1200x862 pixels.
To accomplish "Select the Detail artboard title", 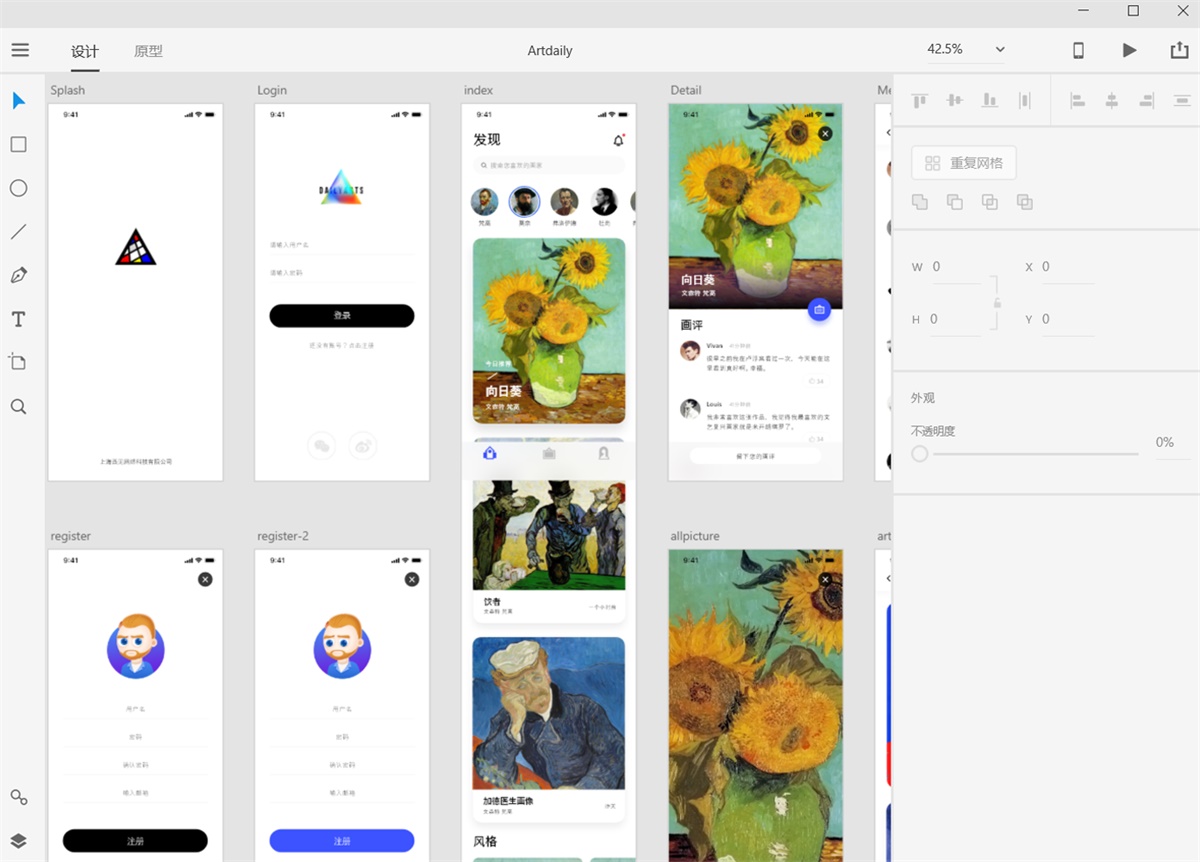I will click(x=686, y=90).
